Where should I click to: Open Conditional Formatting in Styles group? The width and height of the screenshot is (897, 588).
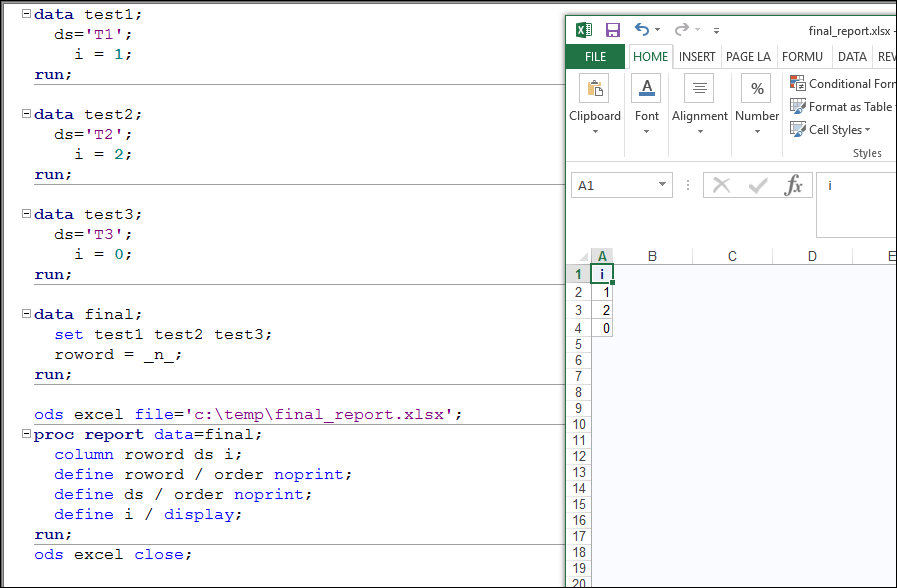(x=798, y=84)
